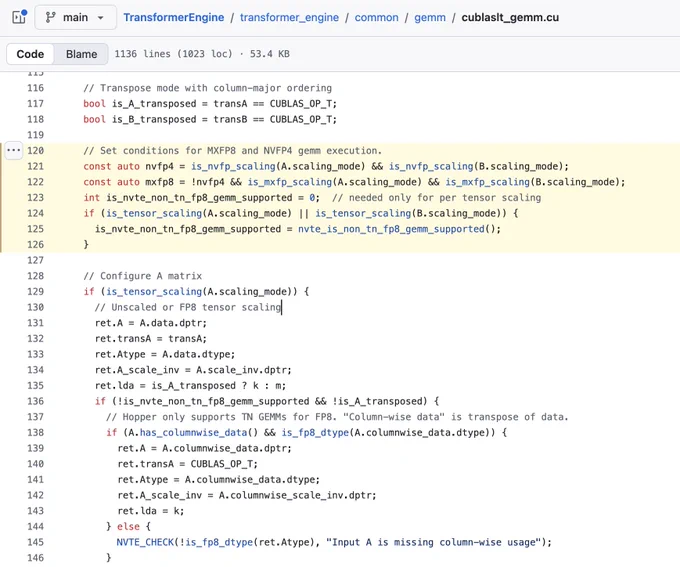The image size is (680, 567).
Task: Click line number 126
Action: click(x=36, y=244)
